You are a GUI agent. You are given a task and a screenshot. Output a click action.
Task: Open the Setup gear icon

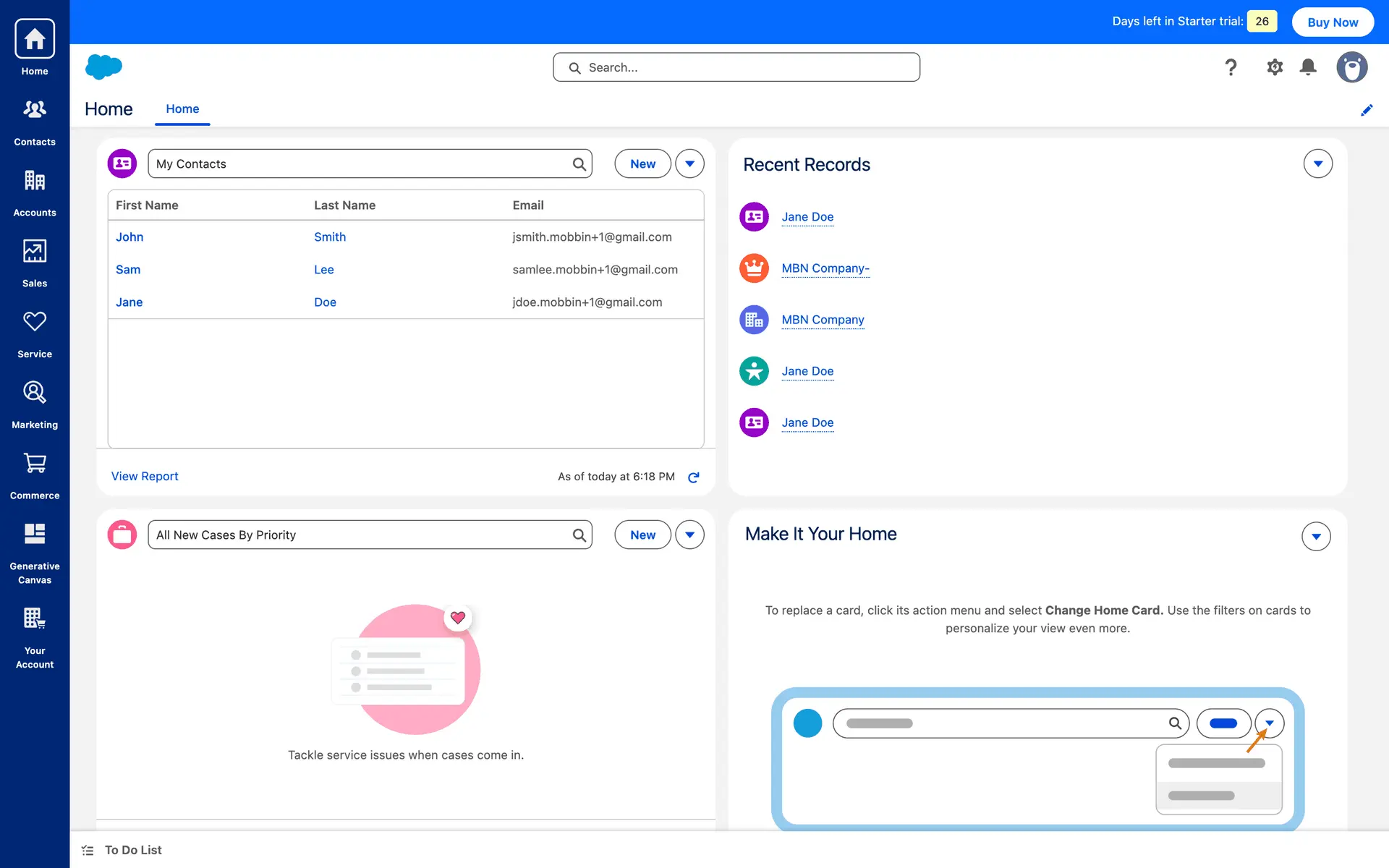pos(1274,67)
